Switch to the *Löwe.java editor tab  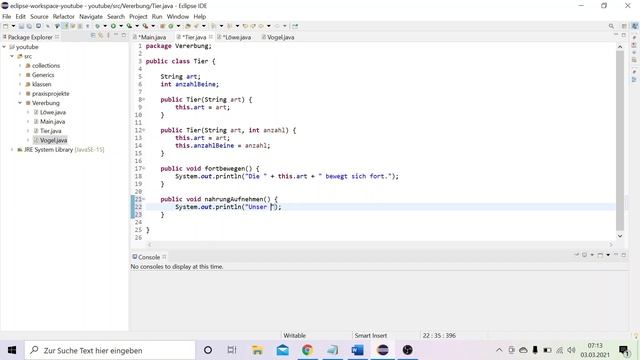[x=234, y=37]
